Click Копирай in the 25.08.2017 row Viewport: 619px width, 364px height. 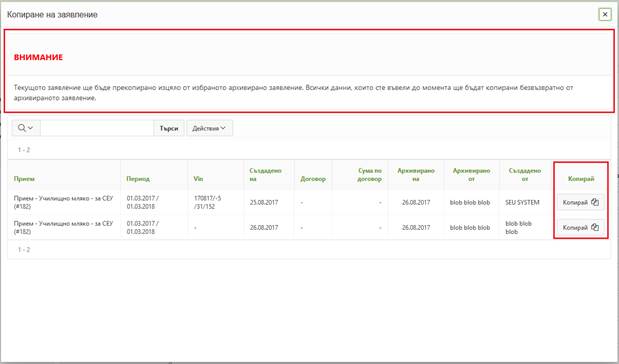pyautogui.click(x=580, y=202)
